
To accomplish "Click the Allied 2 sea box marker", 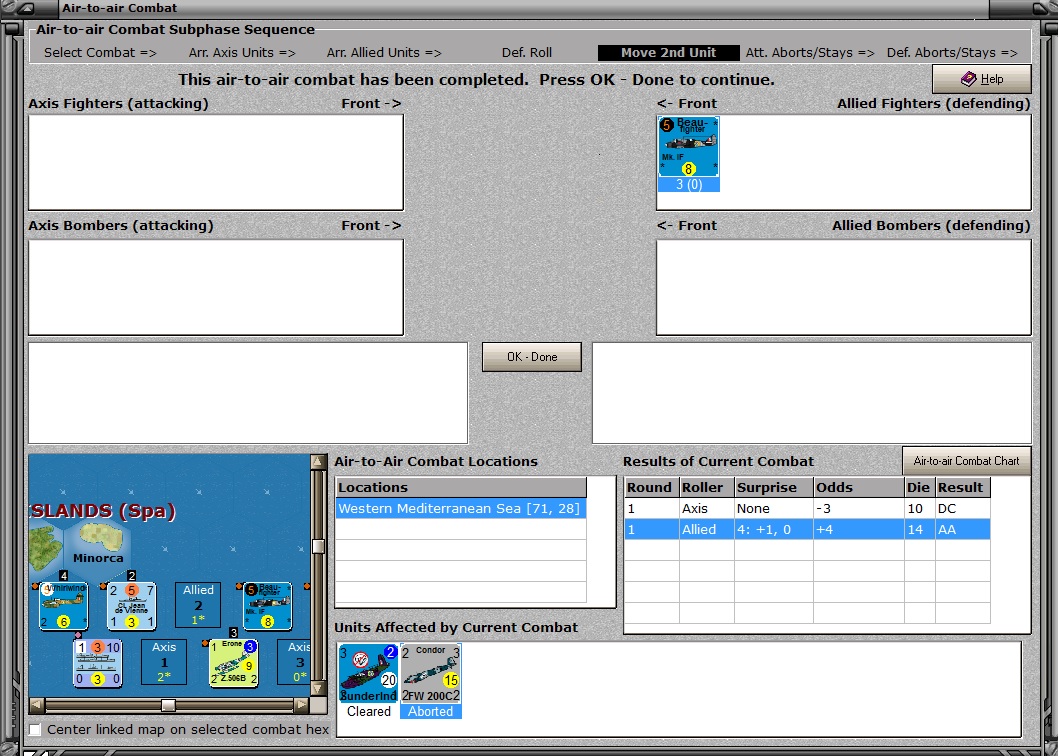I will (x=198, y=605).
